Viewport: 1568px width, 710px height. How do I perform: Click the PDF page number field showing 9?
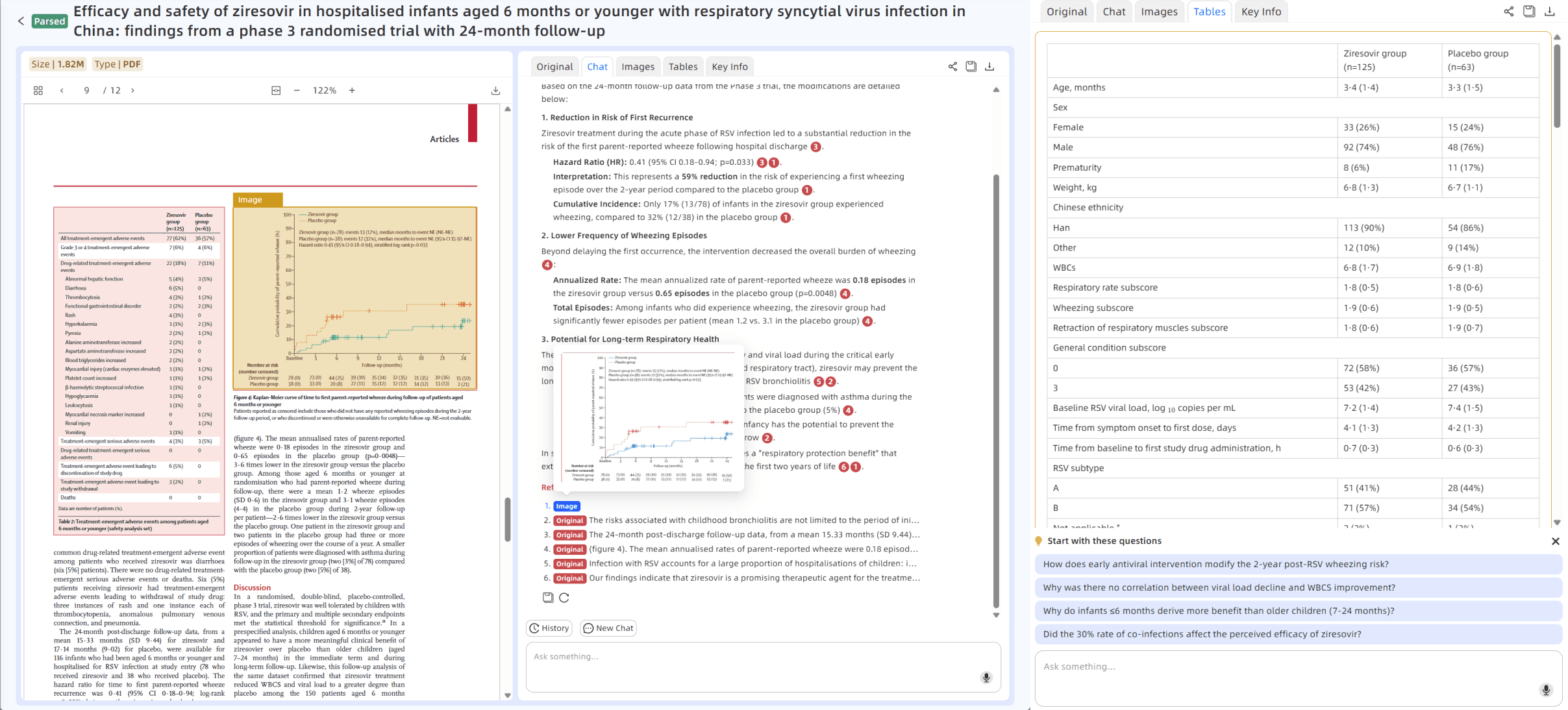(86, 91)
